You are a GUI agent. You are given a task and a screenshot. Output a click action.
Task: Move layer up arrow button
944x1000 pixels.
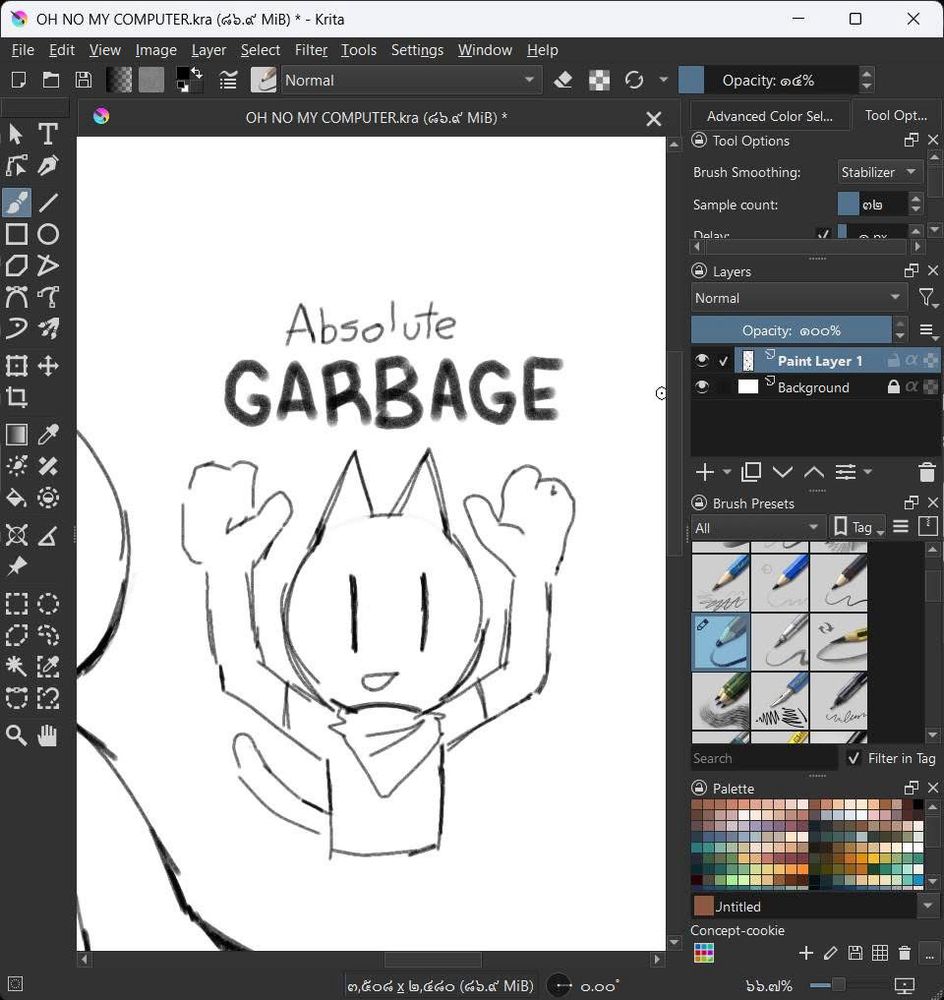[814, 472]
